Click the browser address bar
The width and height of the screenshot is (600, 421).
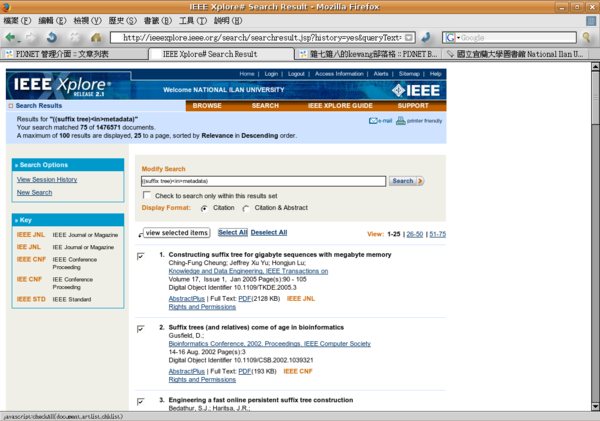(x=262, y=38)
